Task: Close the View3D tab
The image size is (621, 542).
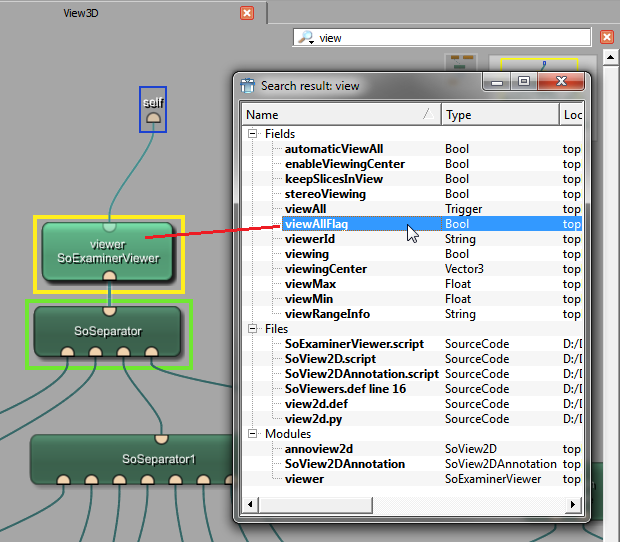Action: [247, 13]
